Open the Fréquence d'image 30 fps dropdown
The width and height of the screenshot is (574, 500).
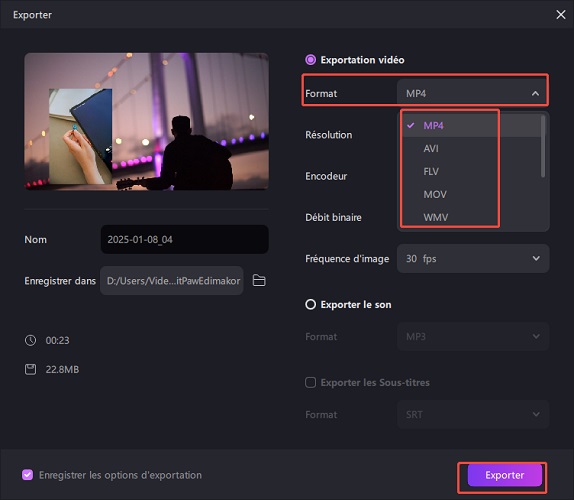click(473, 258)
